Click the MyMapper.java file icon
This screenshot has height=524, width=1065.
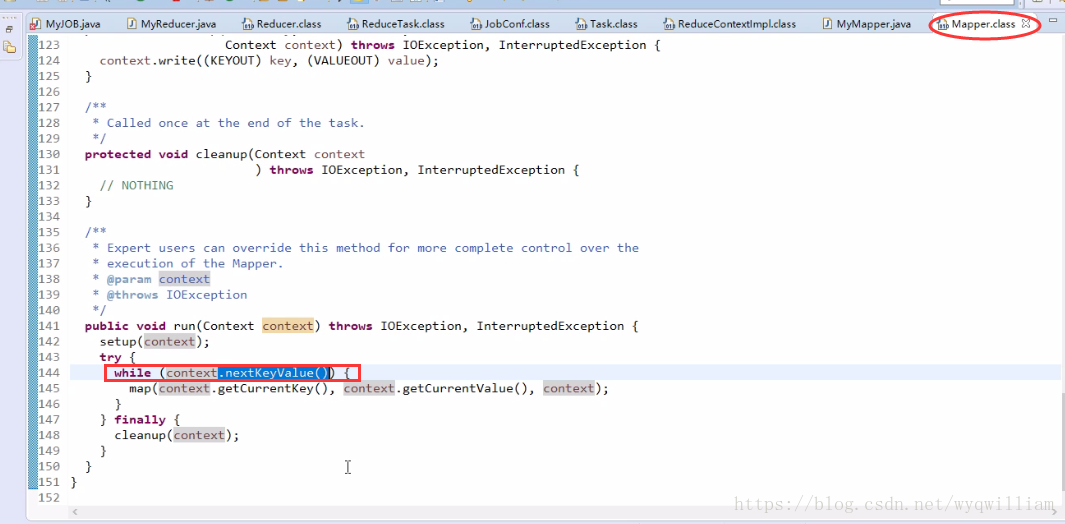(x=827, y=24)
